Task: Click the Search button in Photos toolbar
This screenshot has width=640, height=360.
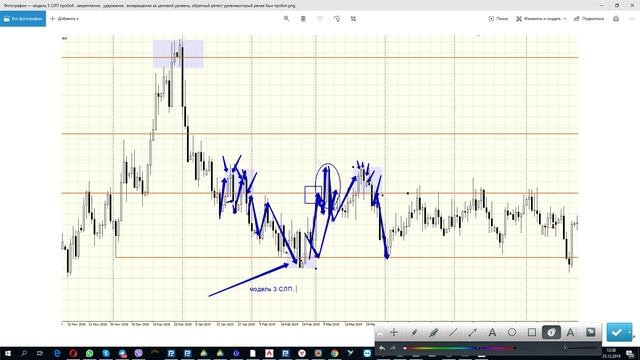Action: (x=498, y=19)
